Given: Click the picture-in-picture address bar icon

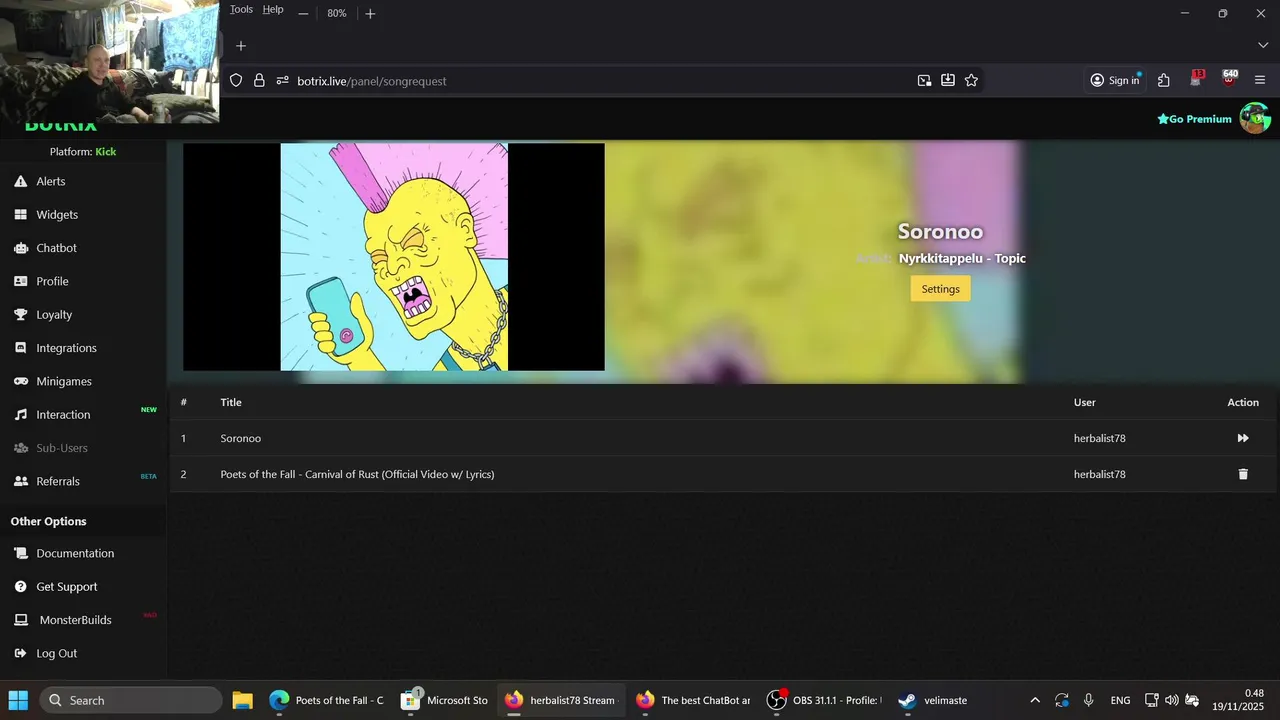Looking at the screenshot, I should [924, 80].
